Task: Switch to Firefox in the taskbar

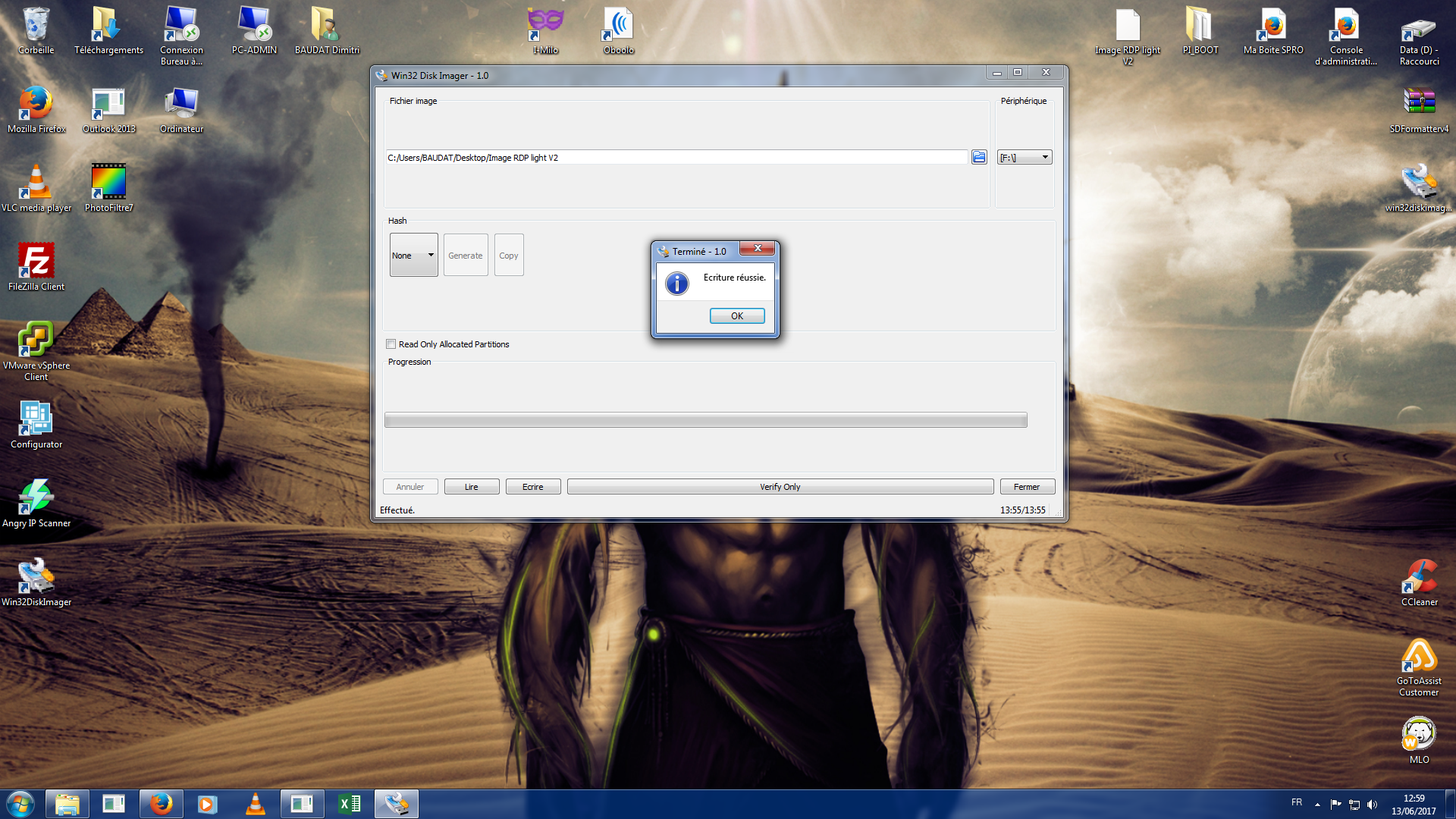Action: (x=161, y=804)
